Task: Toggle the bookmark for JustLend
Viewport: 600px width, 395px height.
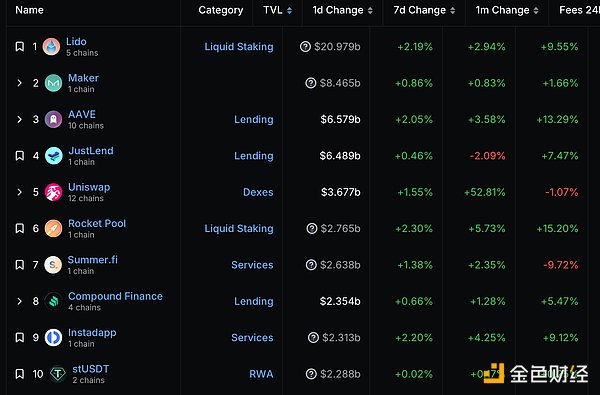Action: click(x=20, y=156)
